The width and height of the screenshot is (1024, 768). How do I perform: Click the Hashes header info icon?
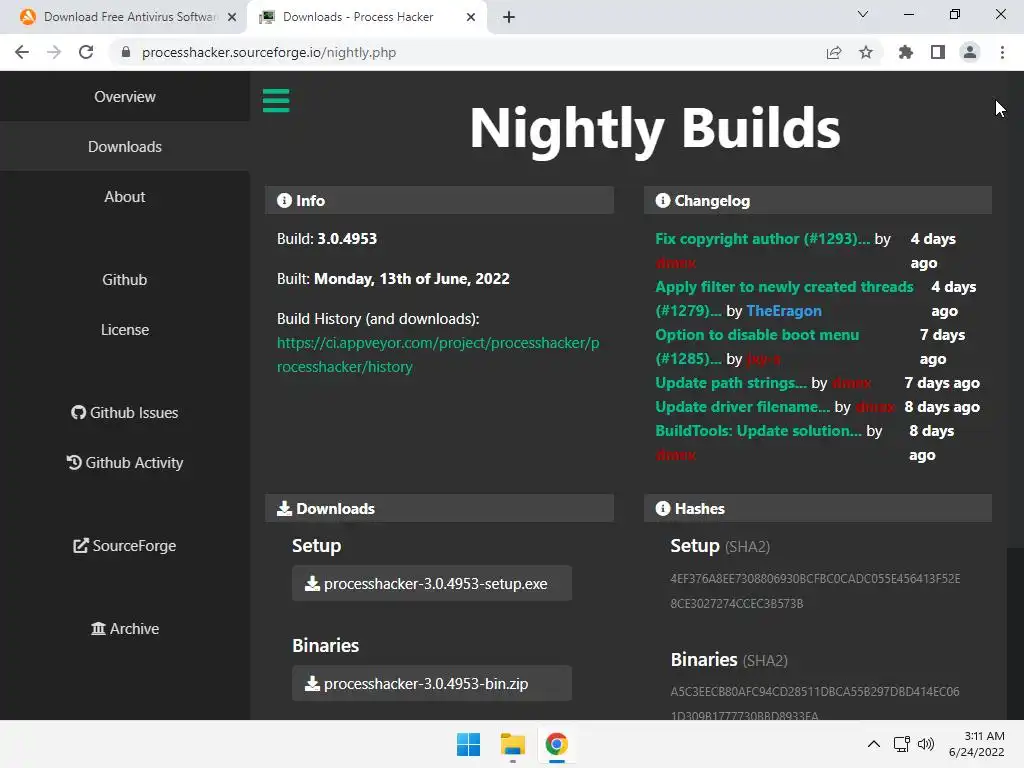[x=663, y=508]
